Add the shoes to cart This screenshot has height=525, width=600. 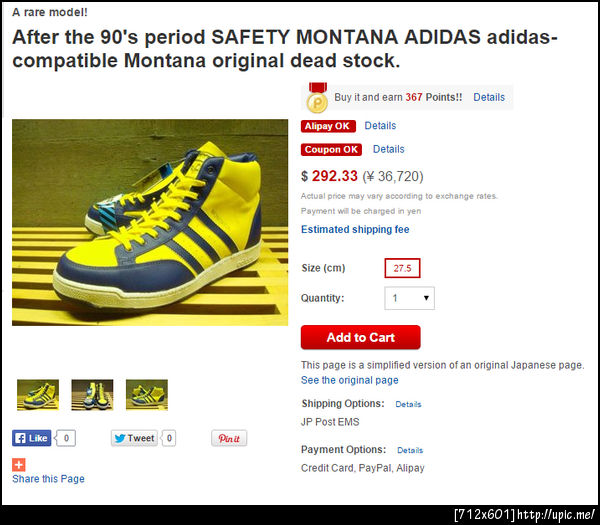point(360,337)
